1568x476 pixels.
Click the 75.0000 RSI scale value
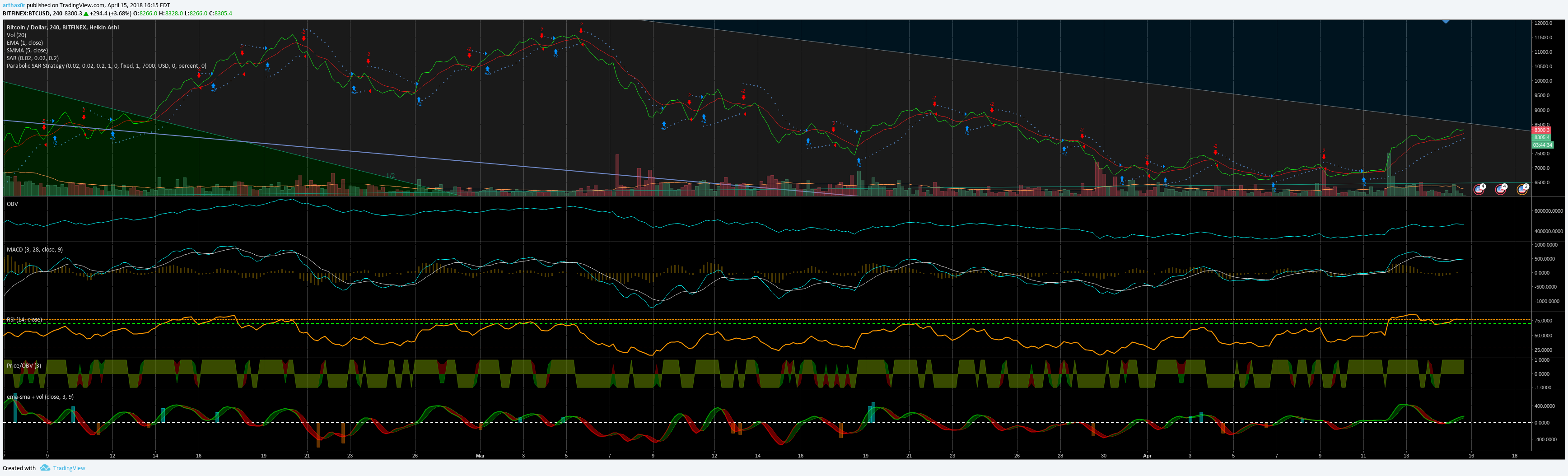pyautogui.click(x=1542, y=321)
